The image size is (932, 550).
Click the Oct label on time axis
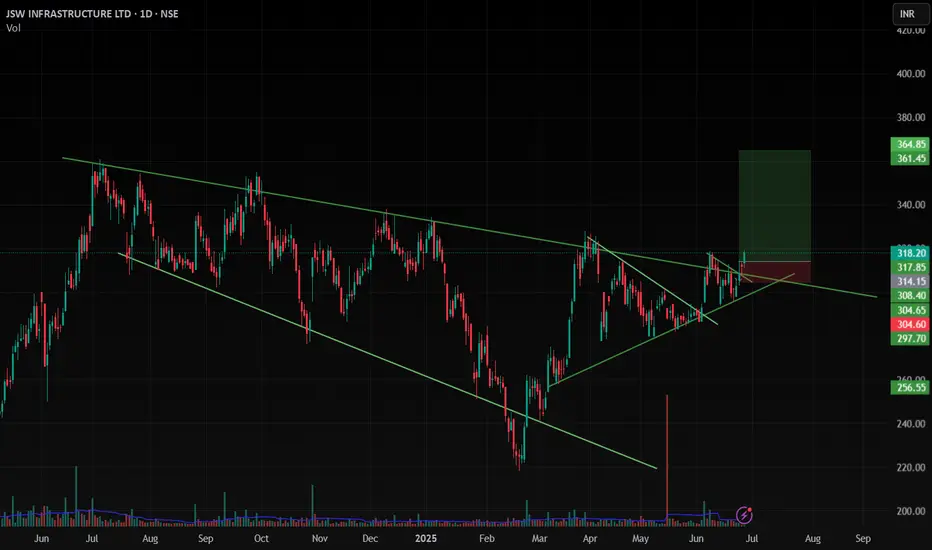[x=261, y=539]
